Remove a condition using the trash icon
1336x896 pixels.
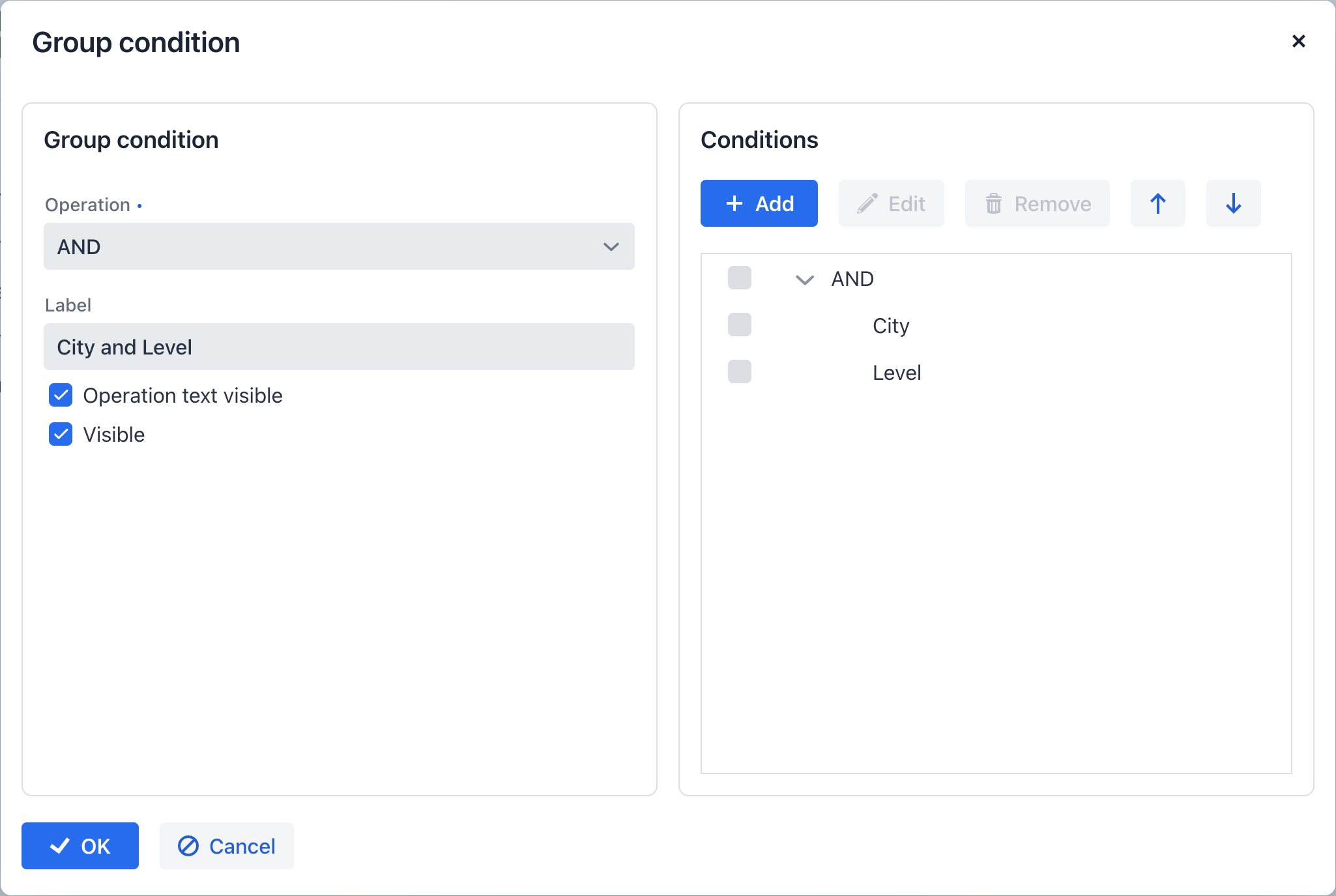point(1036,203)
